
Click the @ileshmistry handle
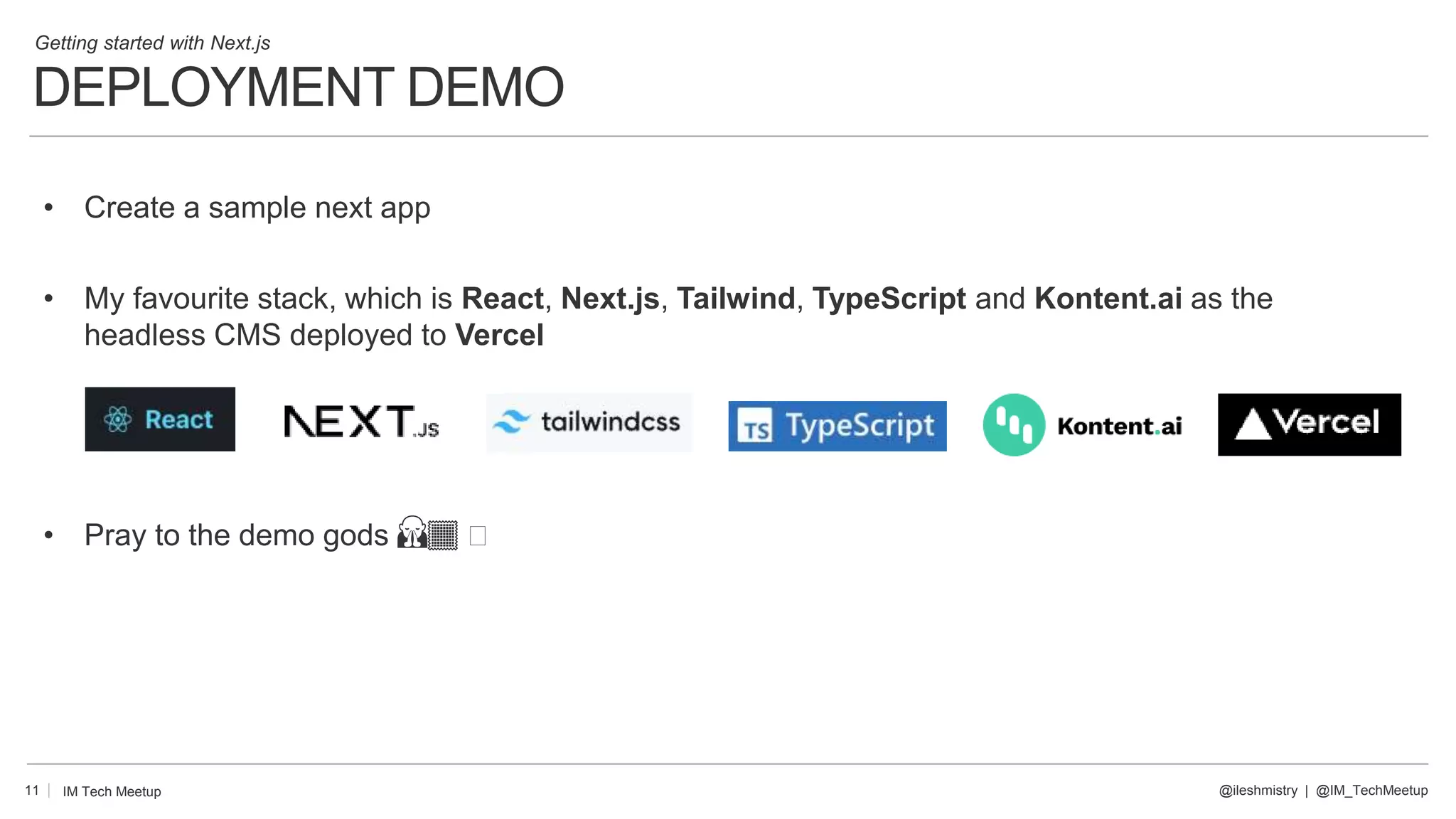click(1258, 791)
